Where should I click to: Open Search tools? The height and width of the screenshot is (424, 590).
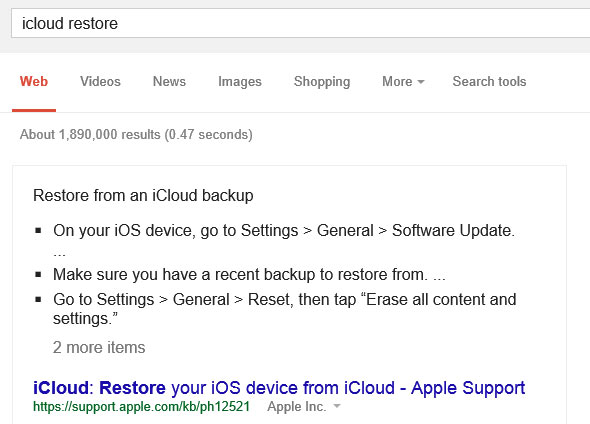[x=489, y=82]
